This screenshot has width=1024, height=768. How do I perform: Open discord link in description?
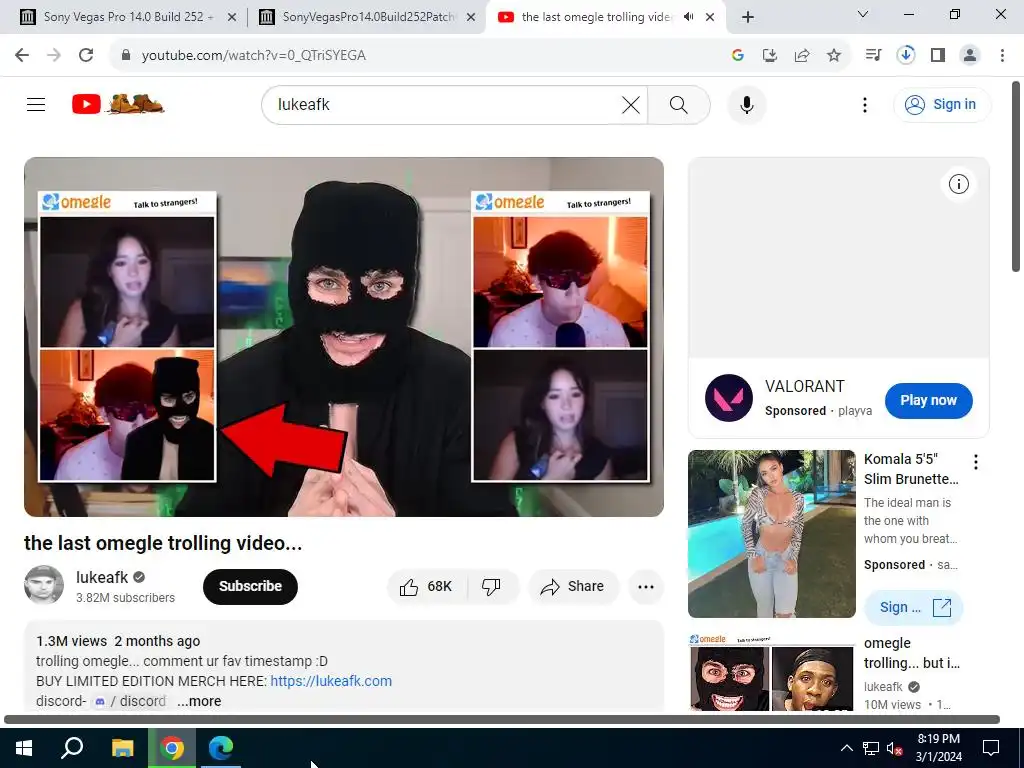tap(130, 701)
